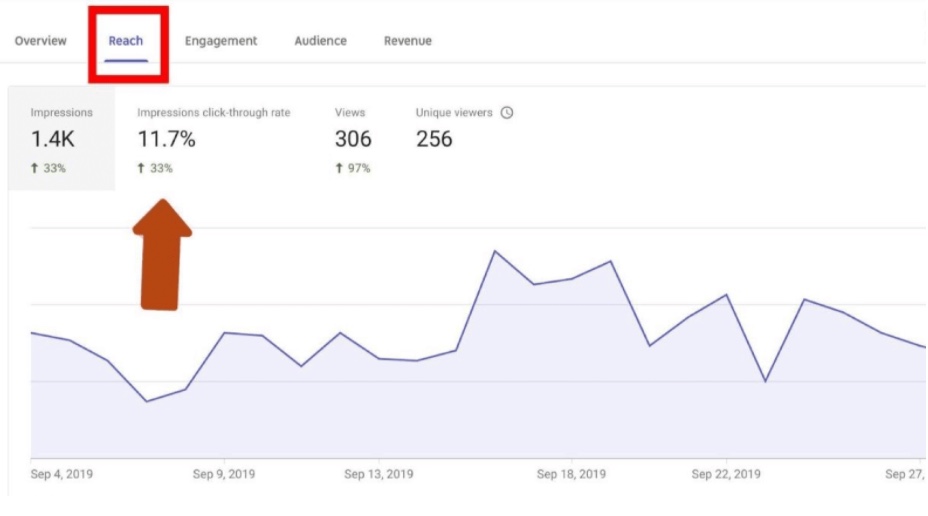
Task: Show the Impressions click-through rate chart
Action: pos(214,139)
